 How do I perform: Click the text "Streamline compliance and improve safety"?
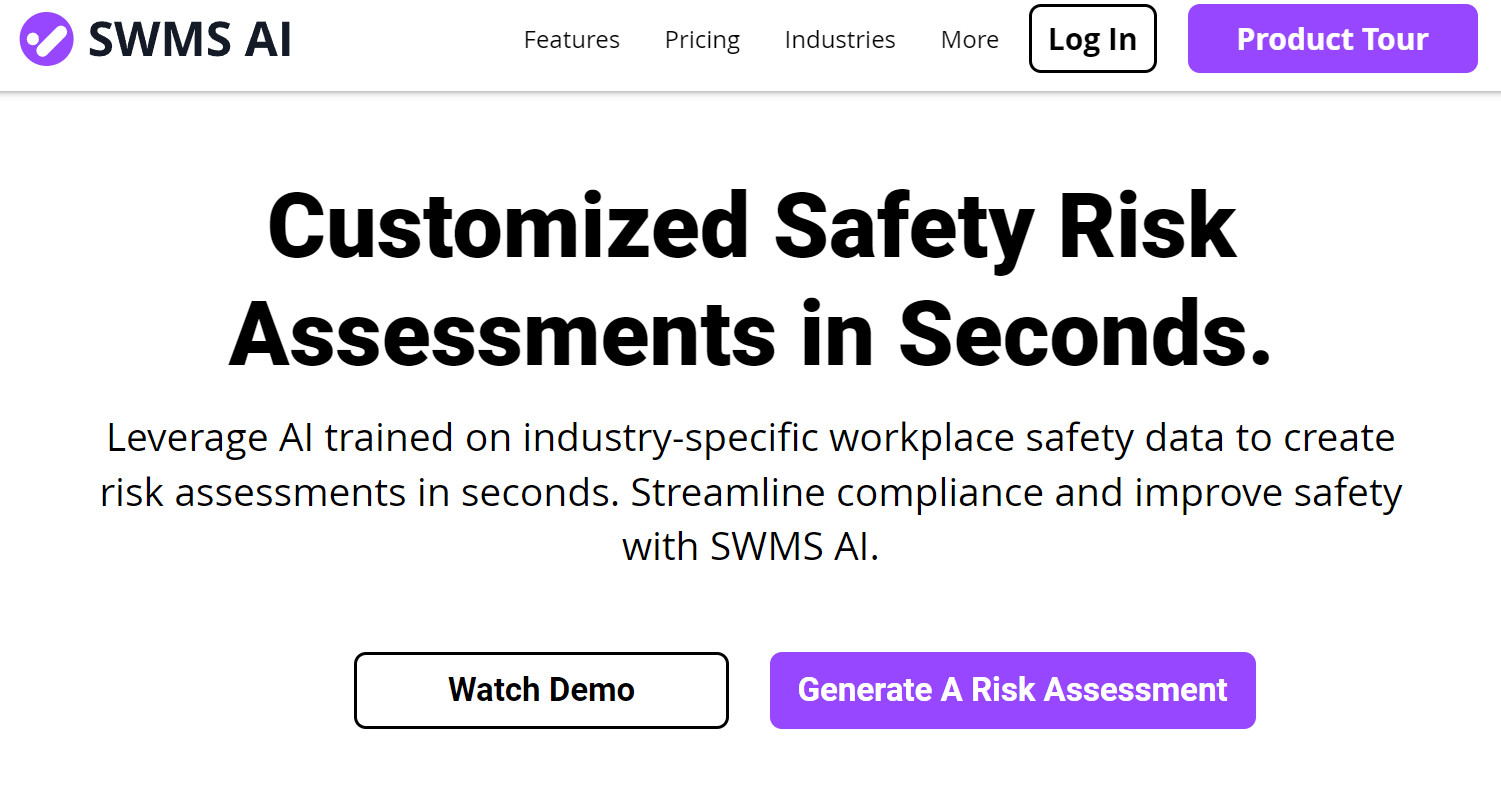[1017, 493]
